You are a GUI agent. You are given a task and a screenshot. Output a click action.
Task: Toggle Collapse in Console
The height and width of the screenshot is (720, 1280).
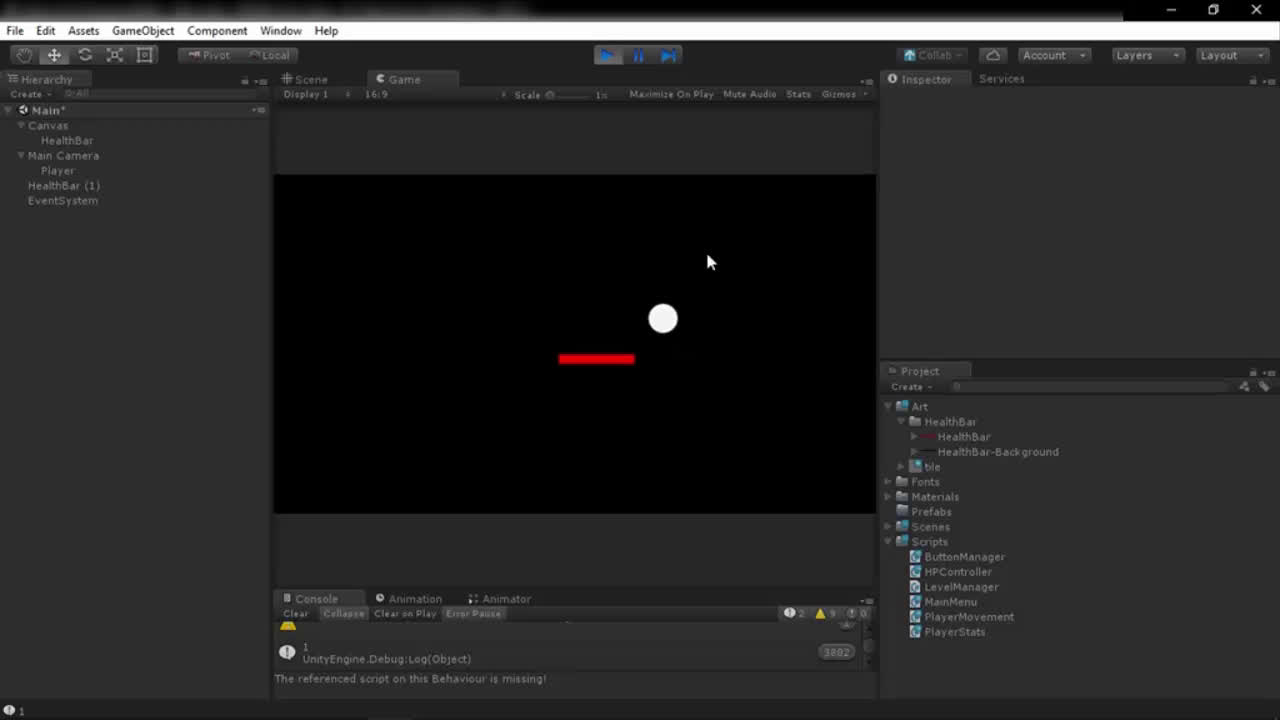(x=343, y=613)
